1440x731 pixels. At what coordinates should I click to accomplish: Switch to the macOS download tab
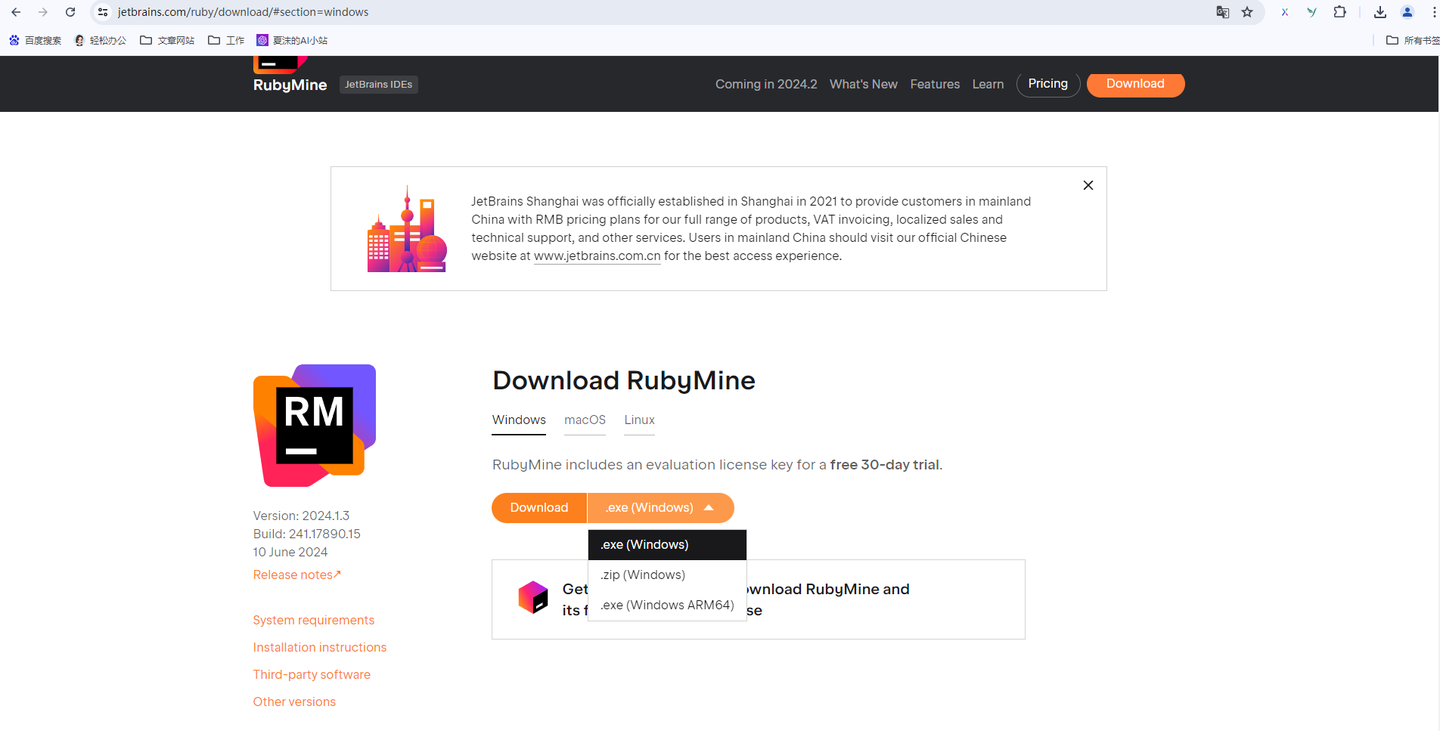pyautogui.click(x=584, y=420)
